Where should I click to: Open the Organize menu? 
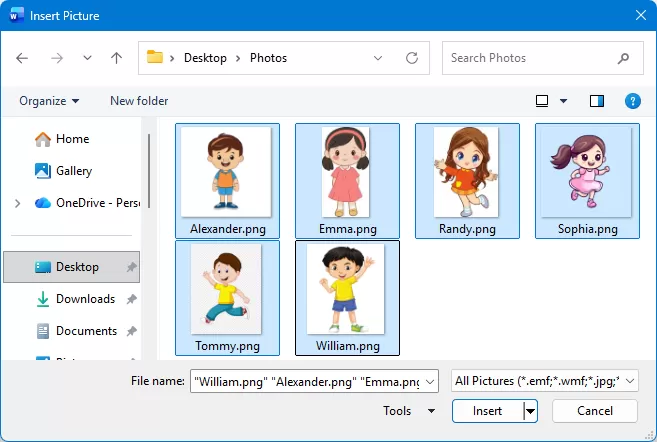click(x=49, y=101)
